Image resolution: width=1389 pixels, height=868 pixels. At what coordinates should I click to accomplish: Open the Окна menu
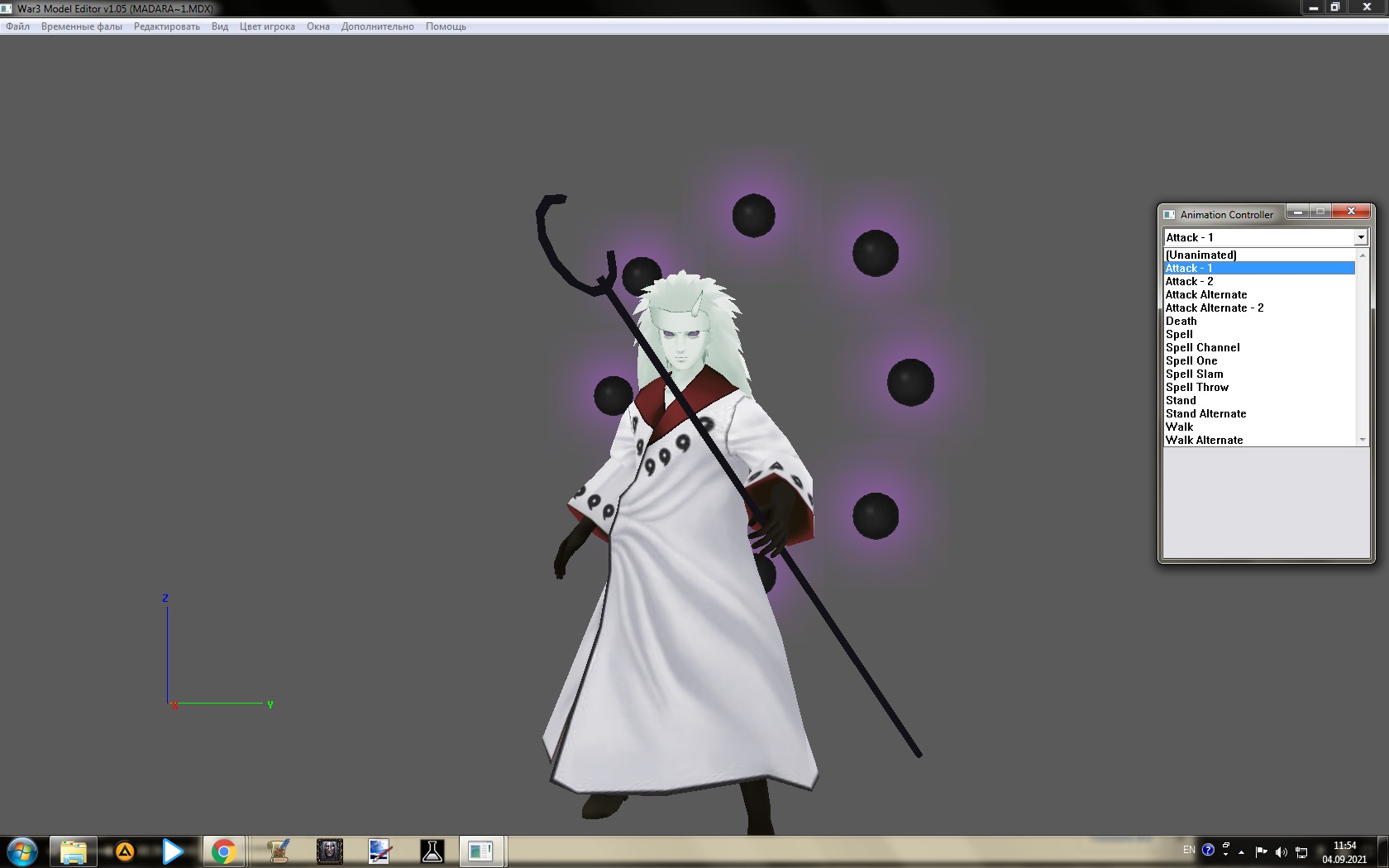point(318,26)
